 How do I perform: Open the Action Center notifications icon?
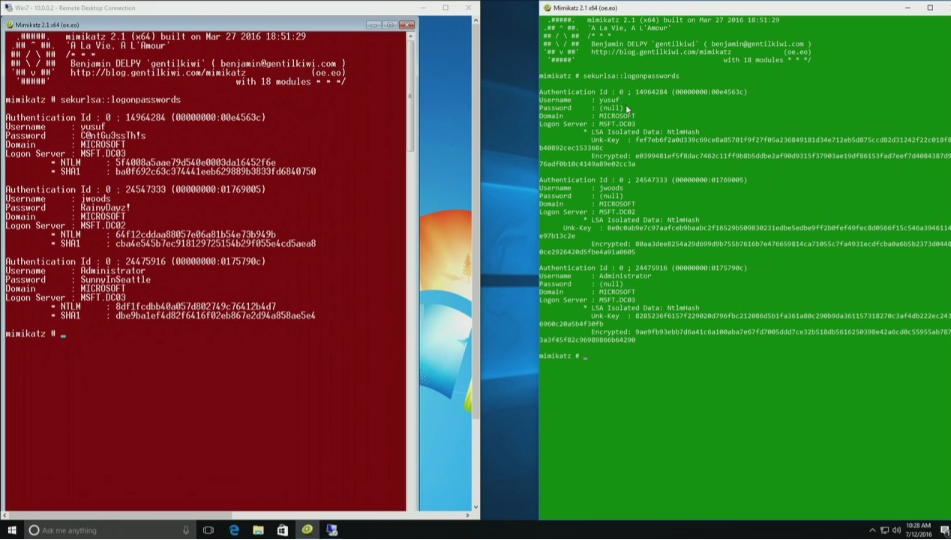[x=944, y=530]
